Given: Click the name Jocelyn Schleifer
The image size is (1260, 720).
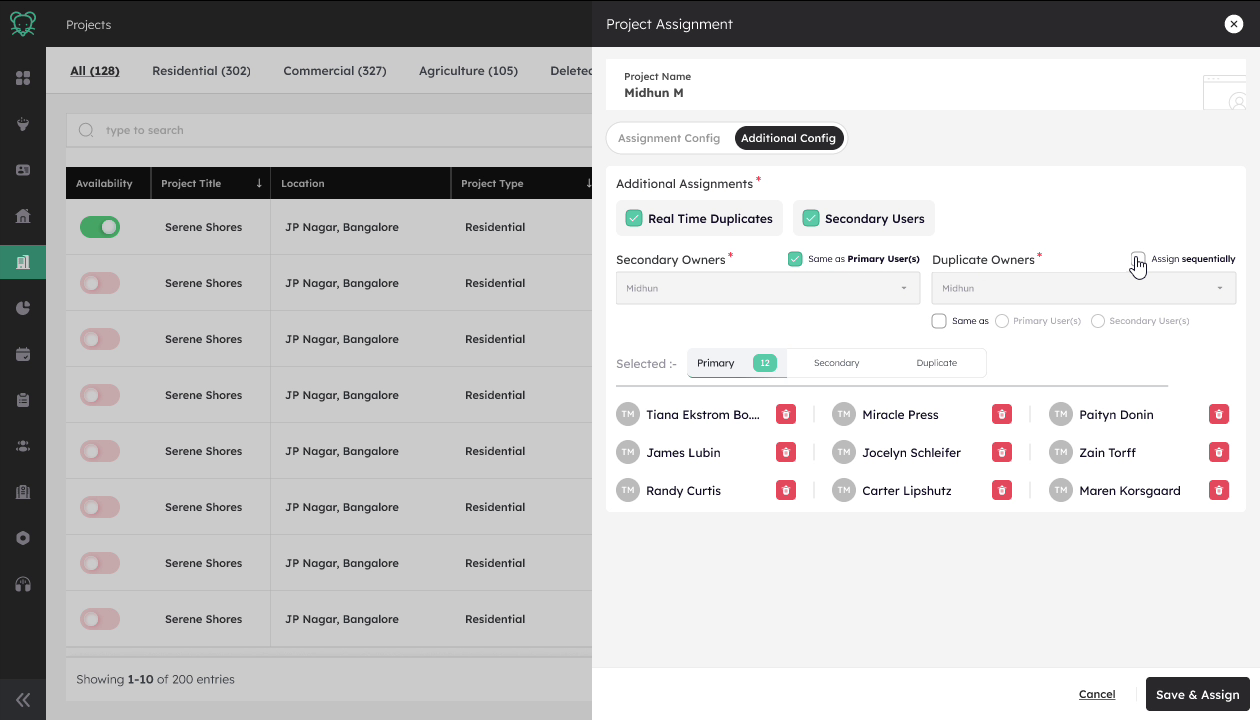Looking at the screenshot, I should pos(912,452).
